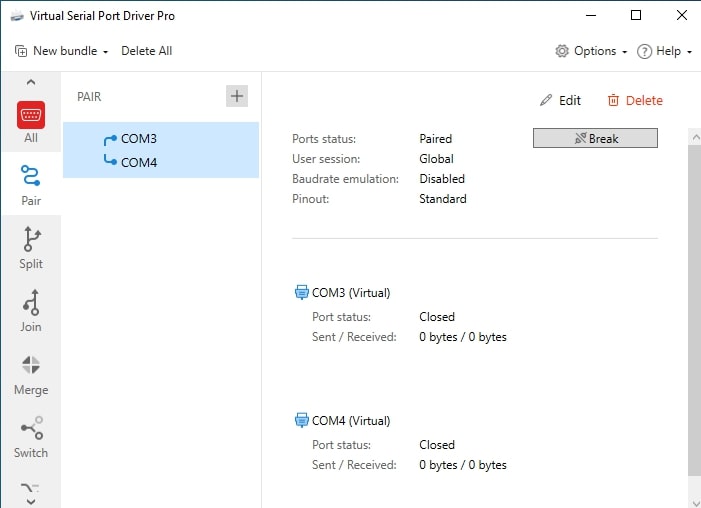The width and height of the screenshot is (701, 508).
Task: Minimize the Virtual Serial Port Driver window
Action: coord(591,15)
